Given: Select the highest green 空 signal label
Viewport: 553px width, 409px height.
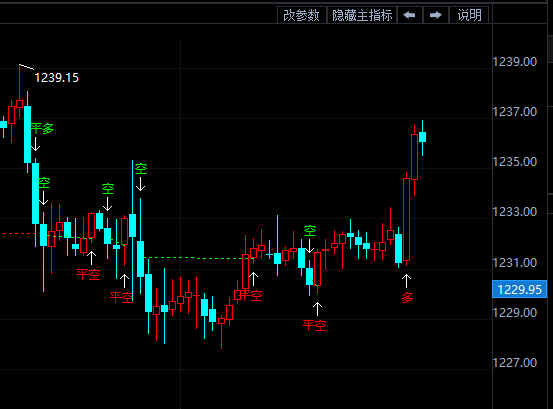Looking at the screenshot, I should tap(141, 169).
